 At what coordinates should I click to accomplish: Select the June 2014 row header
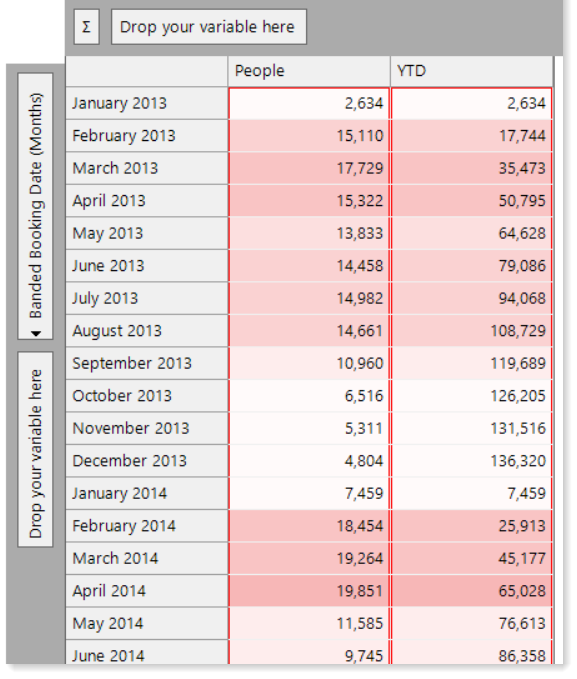point(147,655)
